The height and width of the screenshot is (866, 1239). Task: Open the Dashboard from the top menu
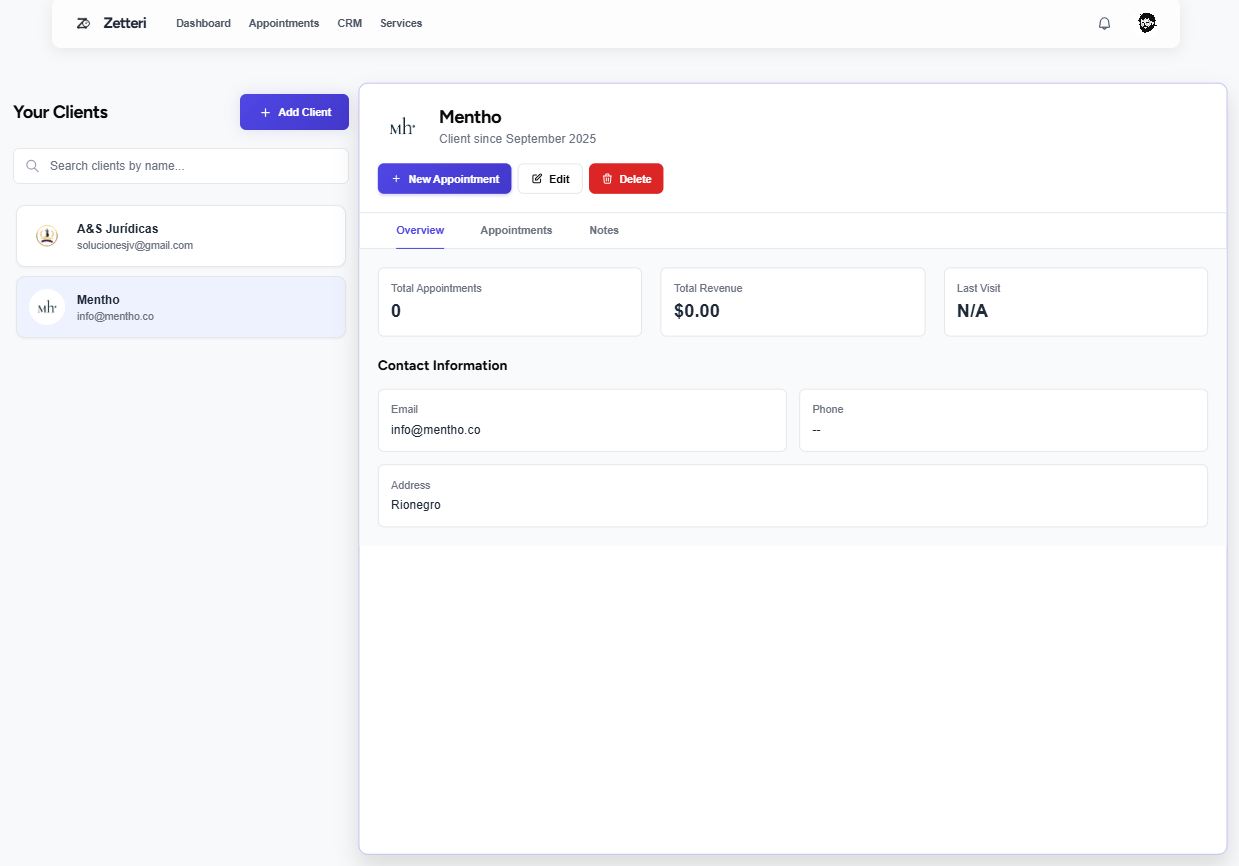(x=203, y=23)
